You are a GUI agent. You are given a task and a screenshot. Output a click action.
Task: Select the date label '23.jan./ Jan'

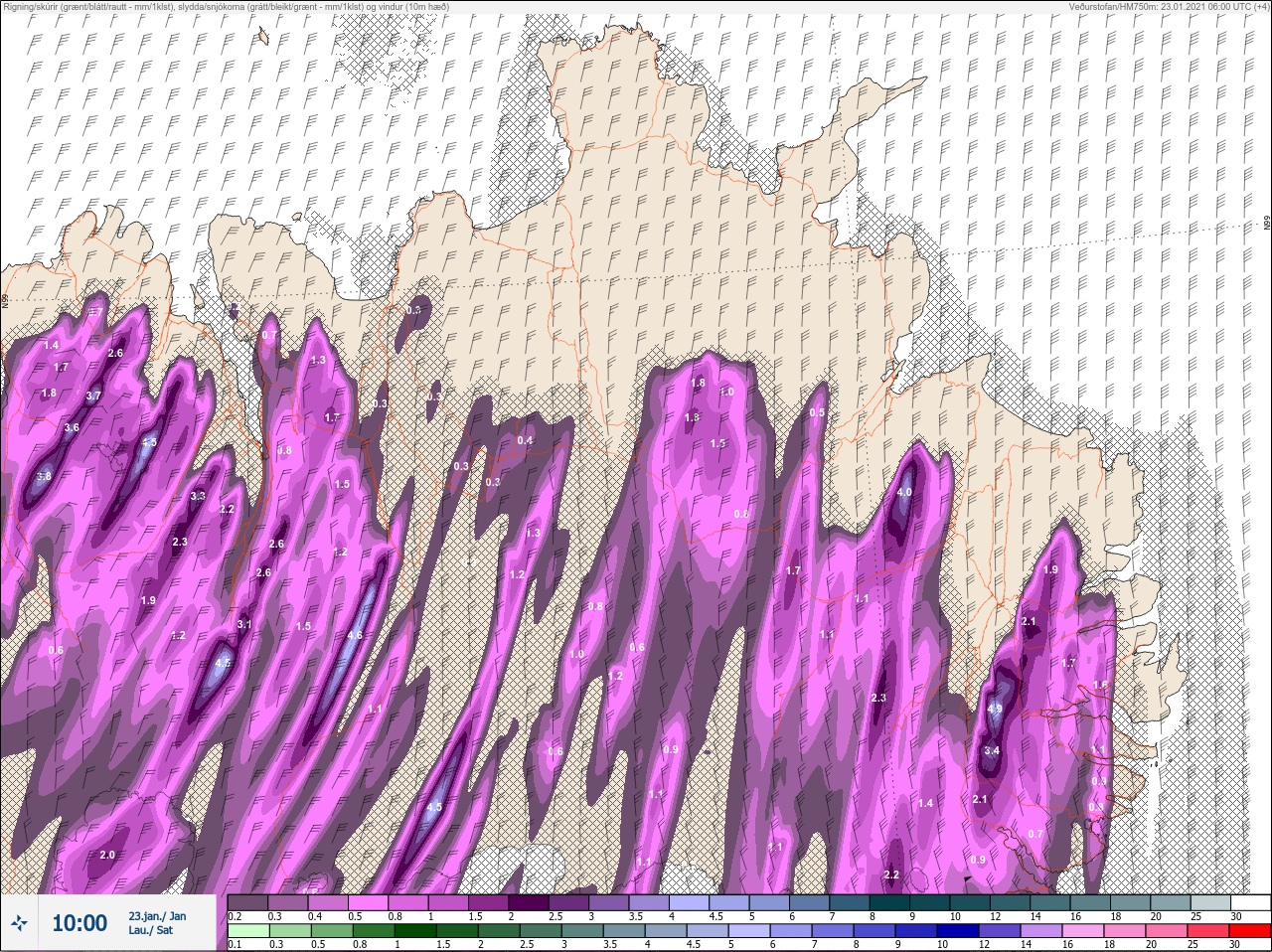click(157, 915)
